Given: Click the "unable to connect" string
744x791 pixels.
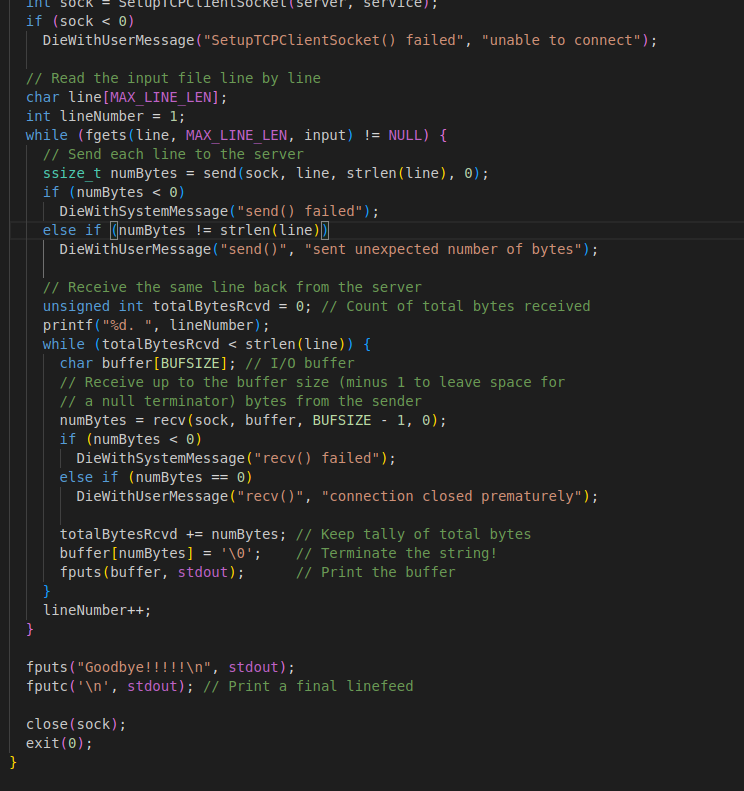Looking at the screenshot, I should pyautogui.click(x=561, y=40).
